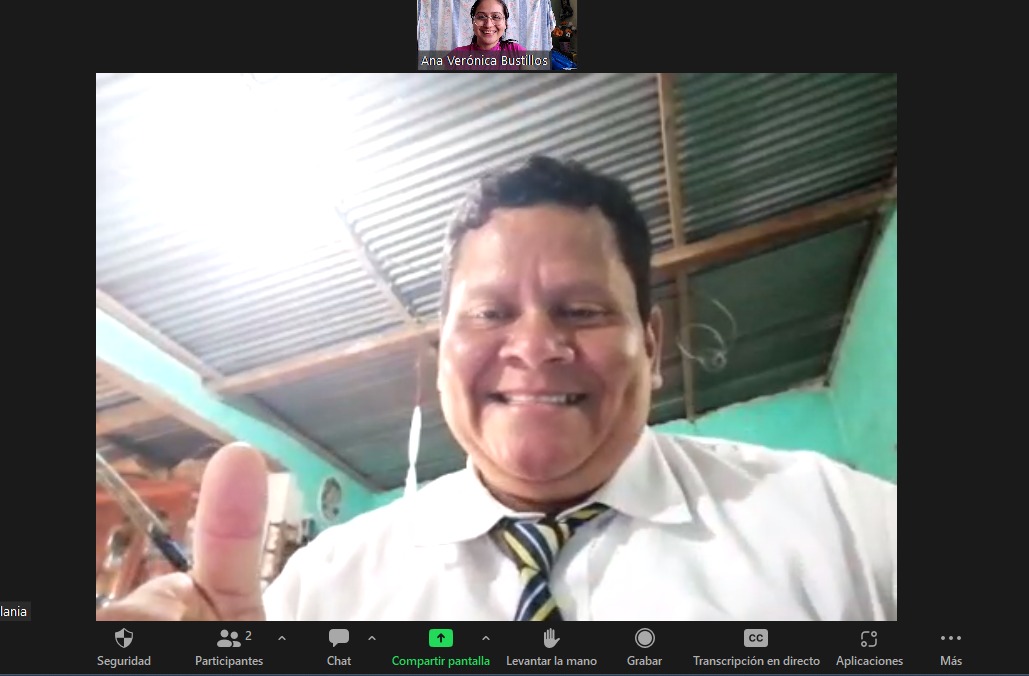Image resolution: width=1029 pixels, height=676 pixels.
Task: Click Levantar la mano hand icon
Action: (551, 638)
